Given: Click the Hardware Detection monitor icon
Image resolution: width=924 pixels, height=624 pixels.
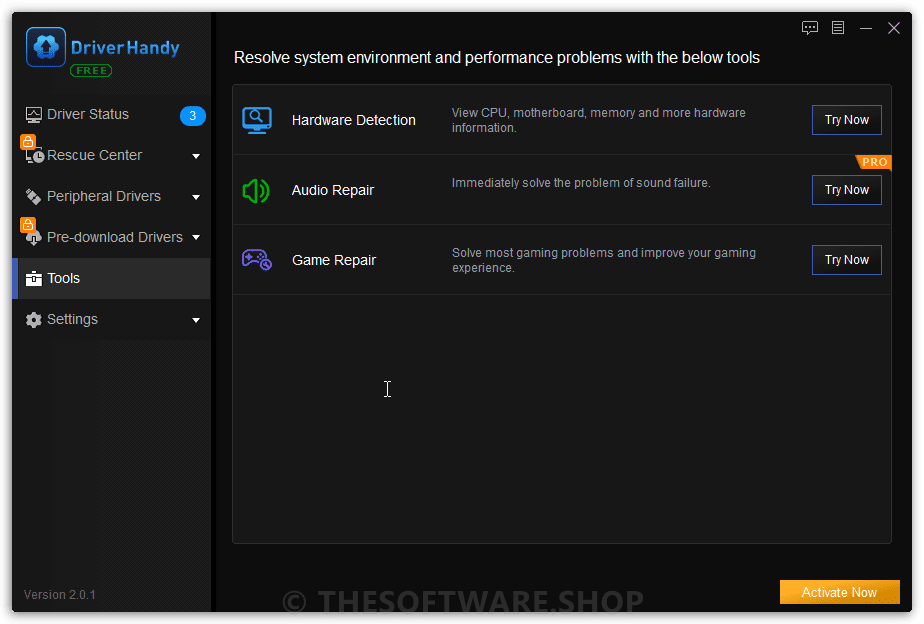Looking at the screenshot, I should coord(257,120).
